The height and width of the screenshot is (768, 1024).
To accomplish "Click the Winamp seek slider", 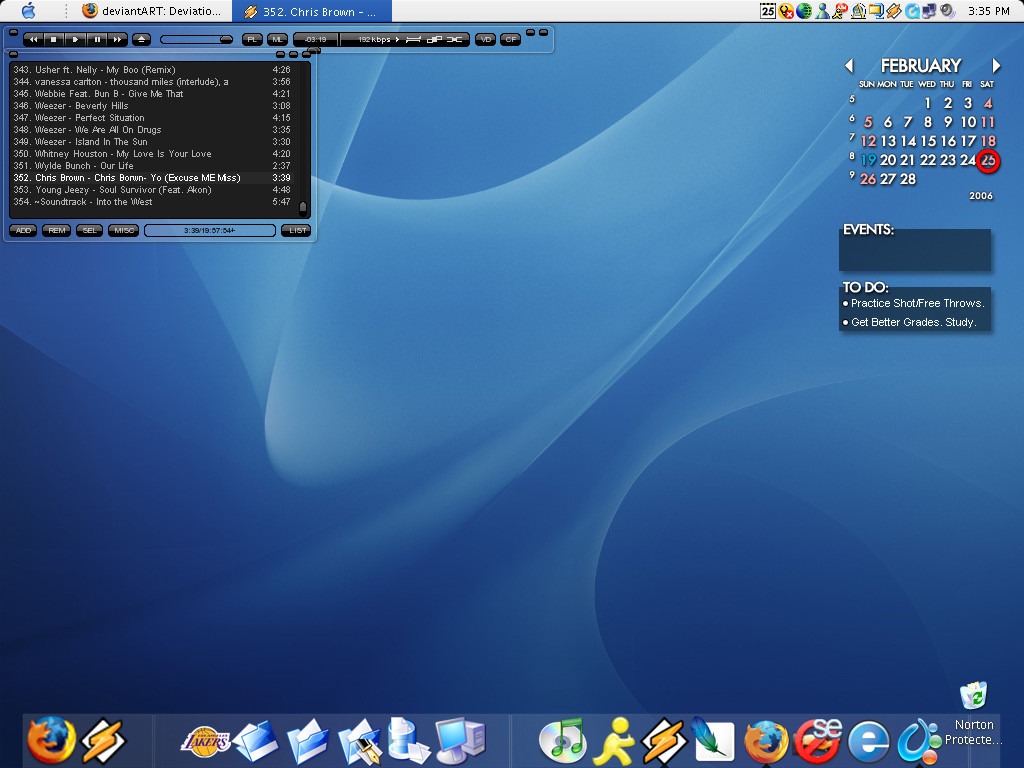I will click(x=196, y=39).
